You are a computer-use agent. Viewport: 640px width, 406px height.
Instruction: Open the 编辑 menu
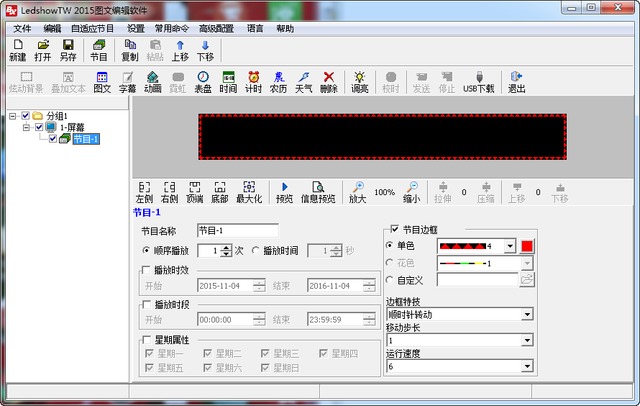pyautogui.click(x=52, y=29)
